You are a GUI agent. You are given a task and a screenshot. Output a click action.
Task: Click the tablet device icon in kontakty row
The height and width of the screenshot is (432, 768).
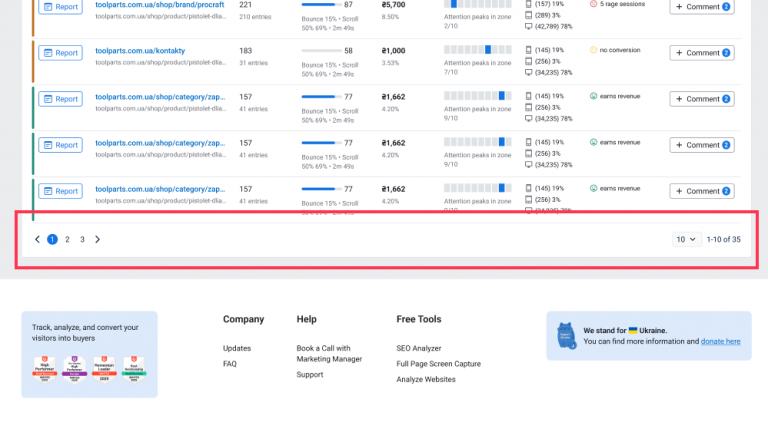(x=528, y=61)
